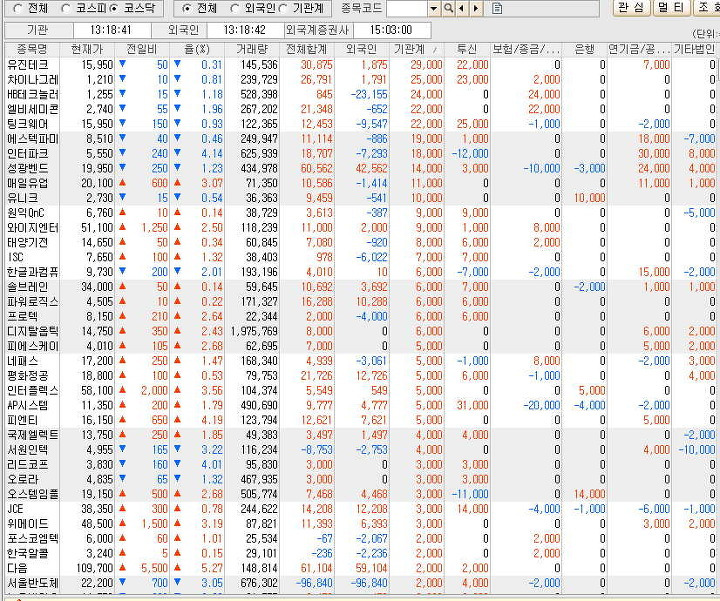Select stock row 와이지엔터

coord(360,228)
